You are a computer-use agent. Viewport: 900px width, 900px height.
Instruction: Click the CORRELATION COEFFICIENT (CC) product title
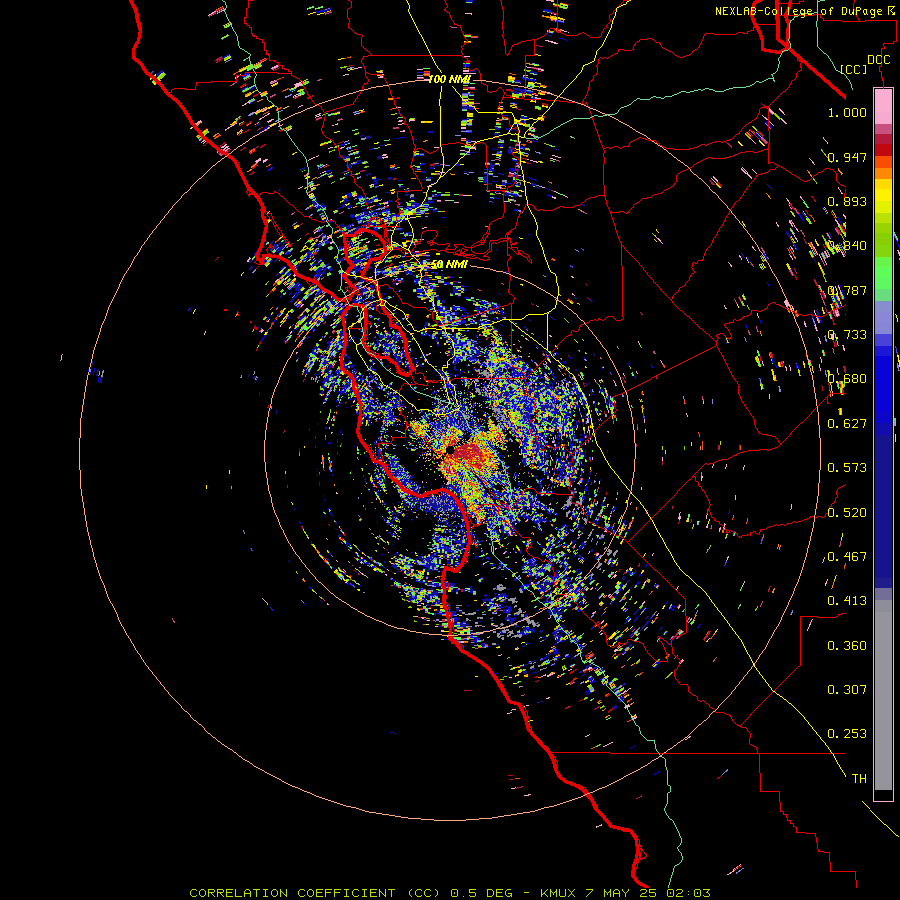(316, 893)
